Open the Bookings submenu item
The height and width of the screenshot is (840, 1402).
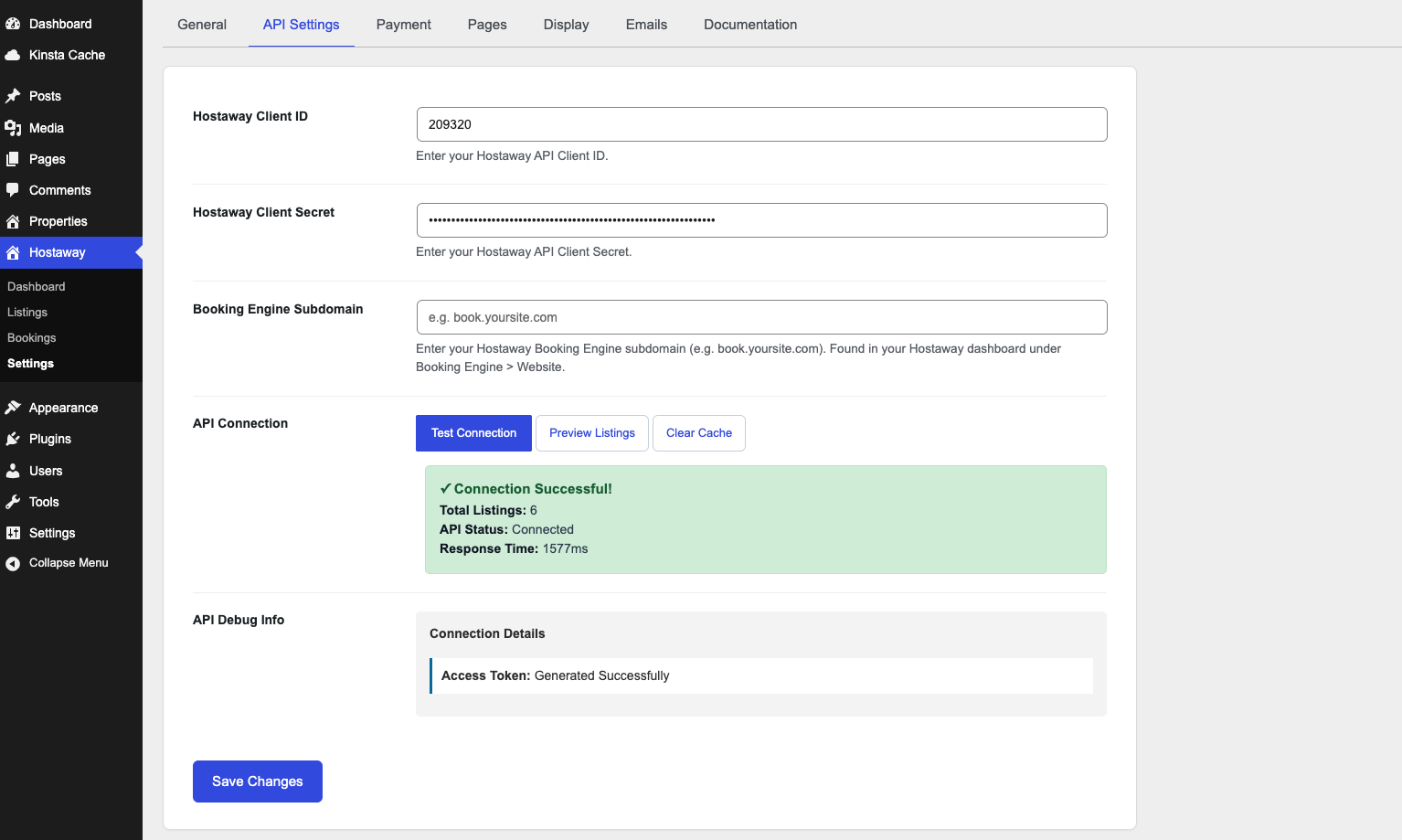[32, 338]
